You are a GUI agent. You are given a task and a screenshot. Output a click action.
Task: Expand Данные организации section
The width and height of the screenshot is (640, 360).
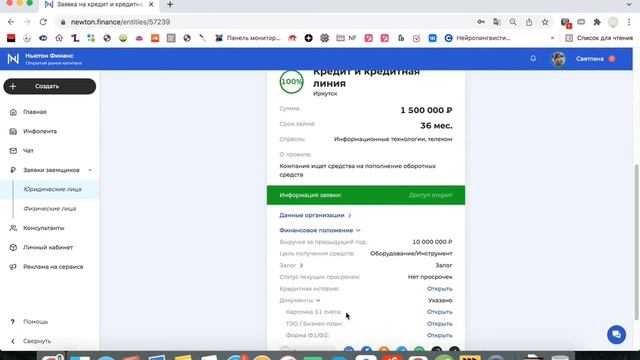315,215
